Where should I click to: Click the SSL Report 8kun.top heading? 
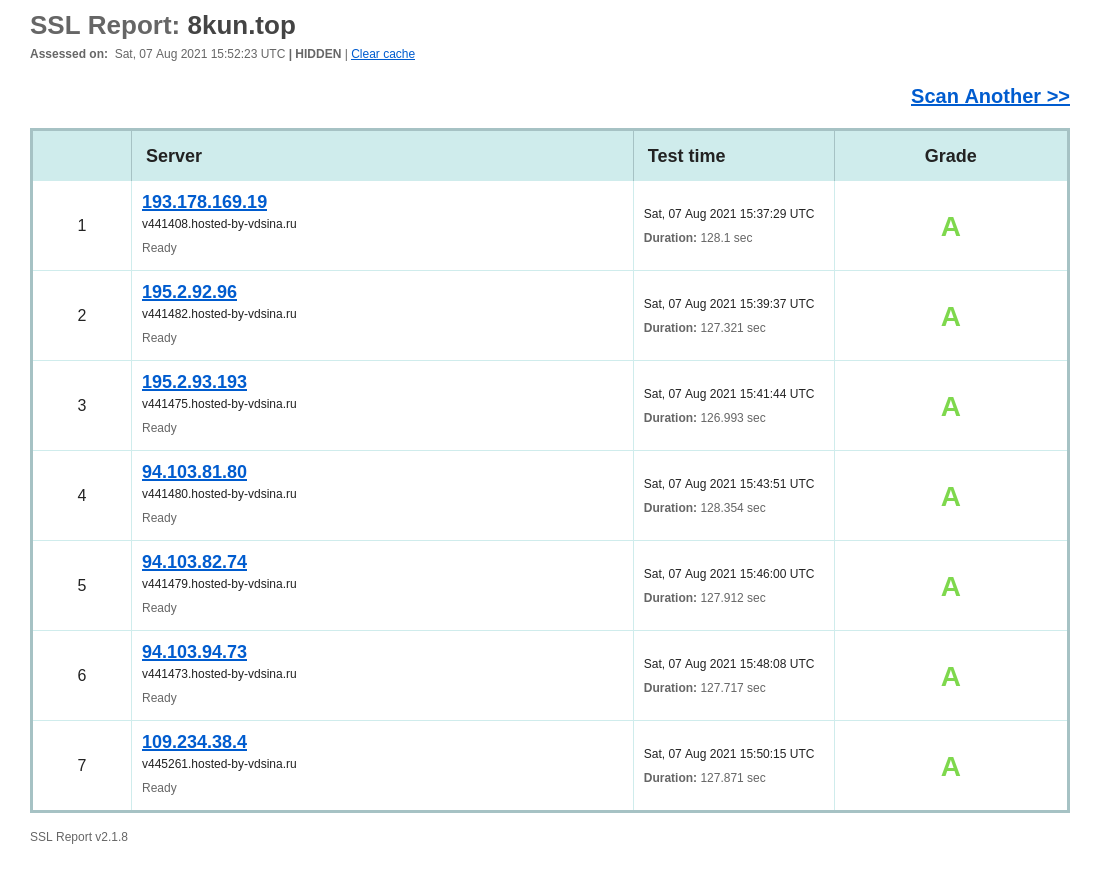pyautogui.click(x=163, y=25)
